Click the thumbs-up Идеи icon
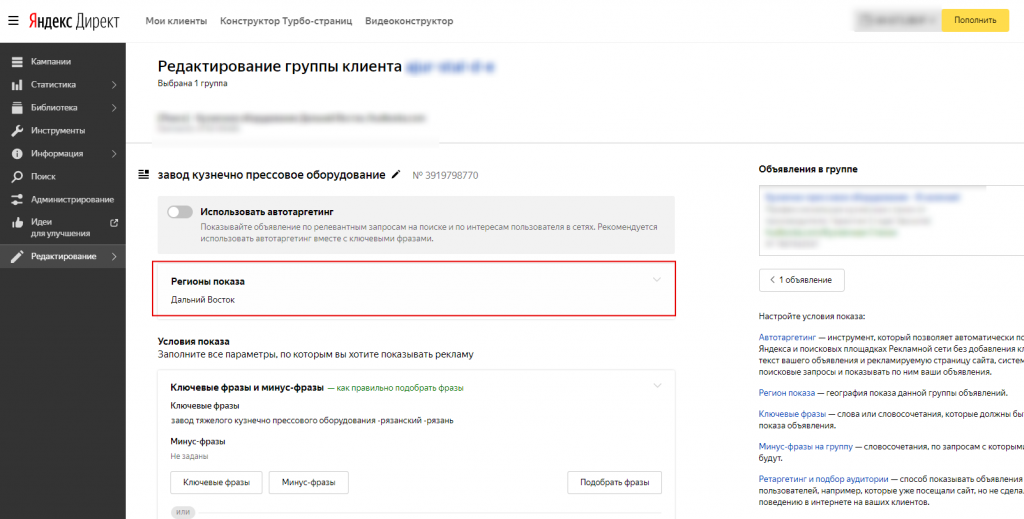1024x519 pixels. point(17,222)
